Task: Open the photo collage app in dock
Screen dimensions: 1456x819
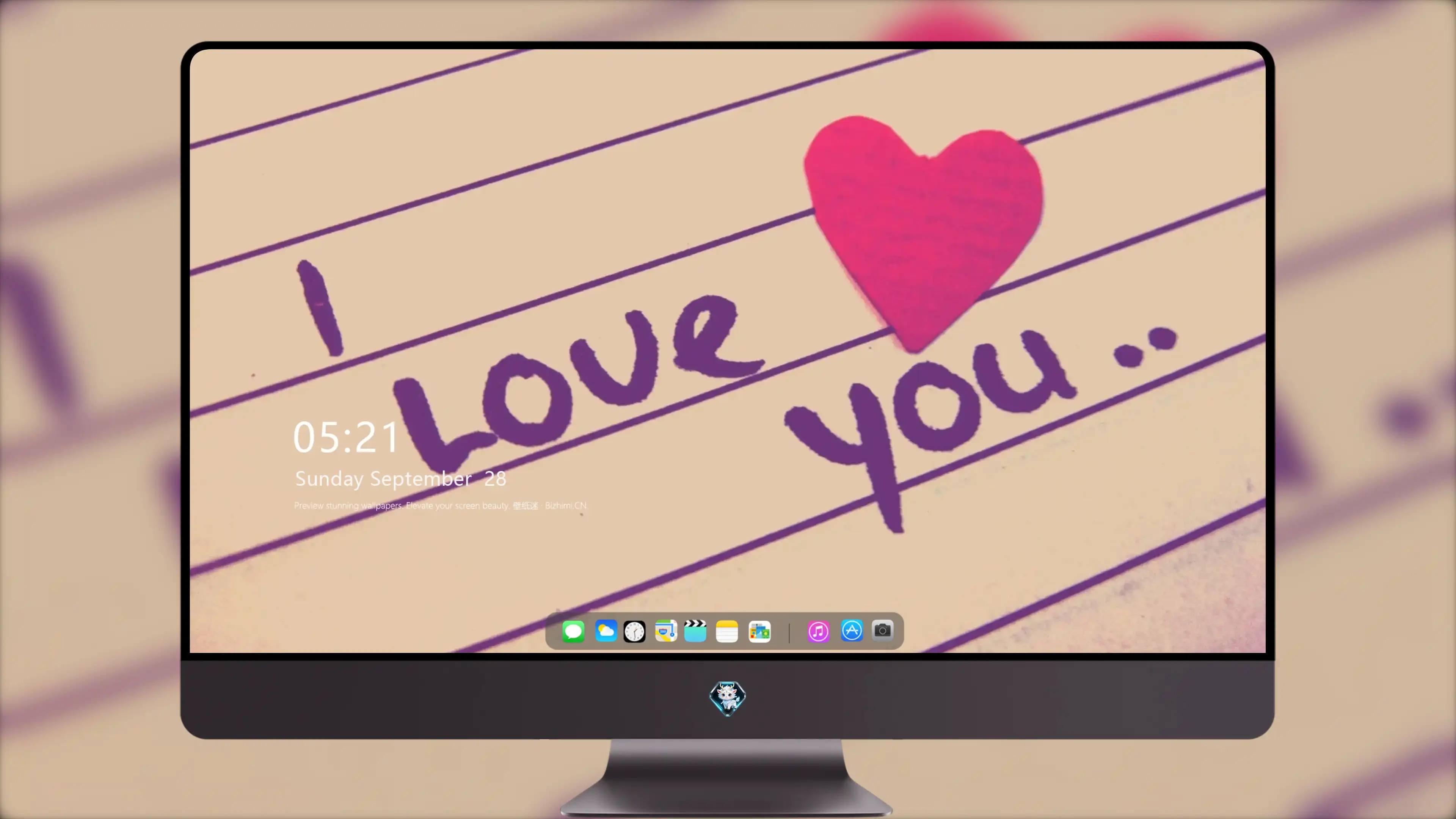Action: click(759, 631)
